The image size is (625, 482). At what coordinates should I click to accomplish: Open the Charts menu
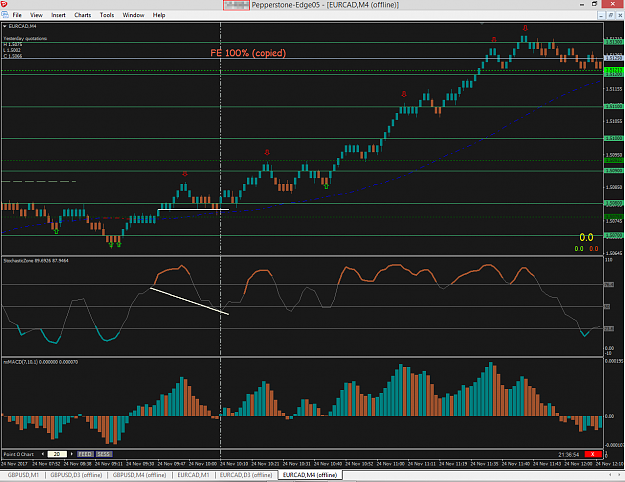click(x=83, y=15)
